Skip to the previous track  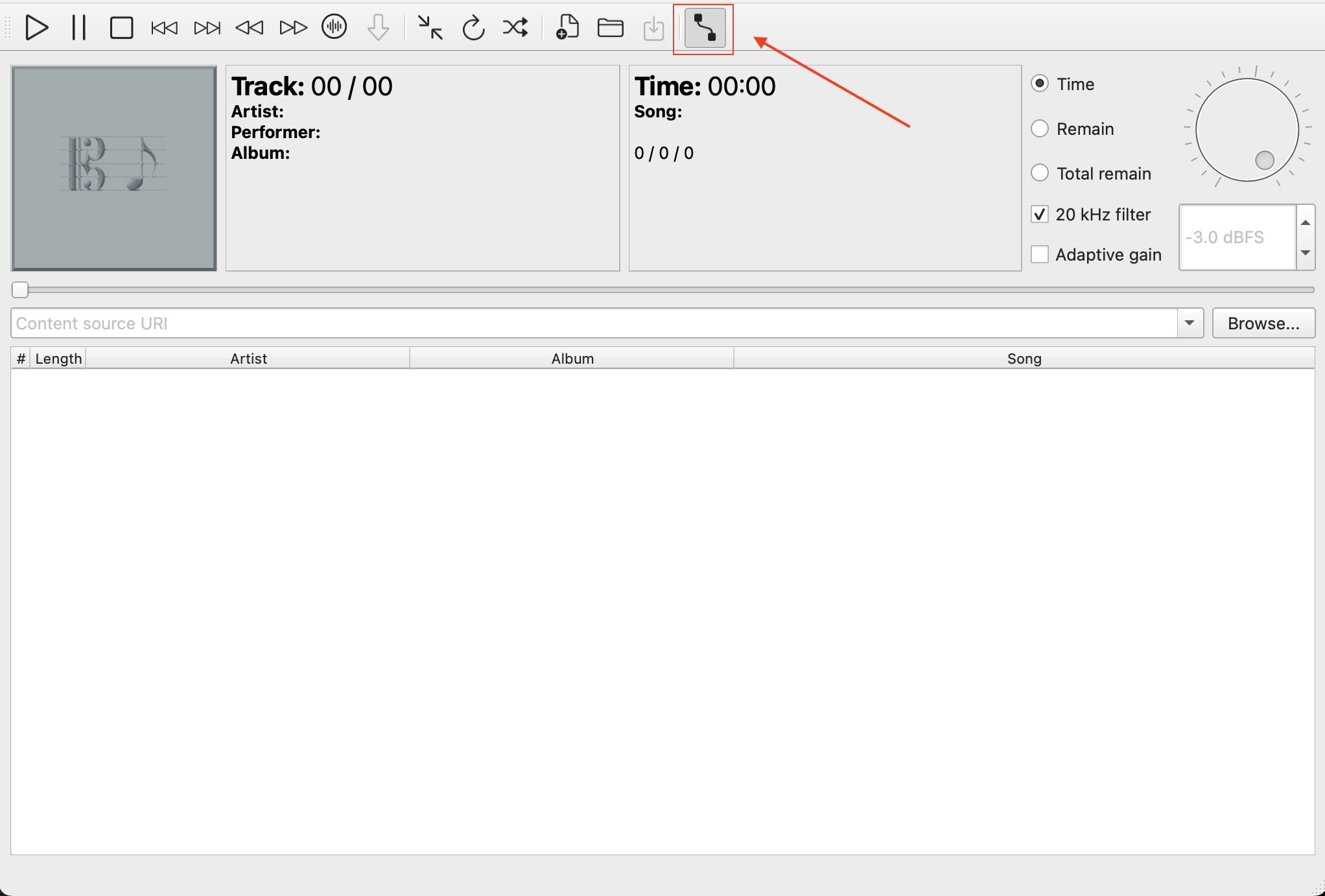click(164, 28)
